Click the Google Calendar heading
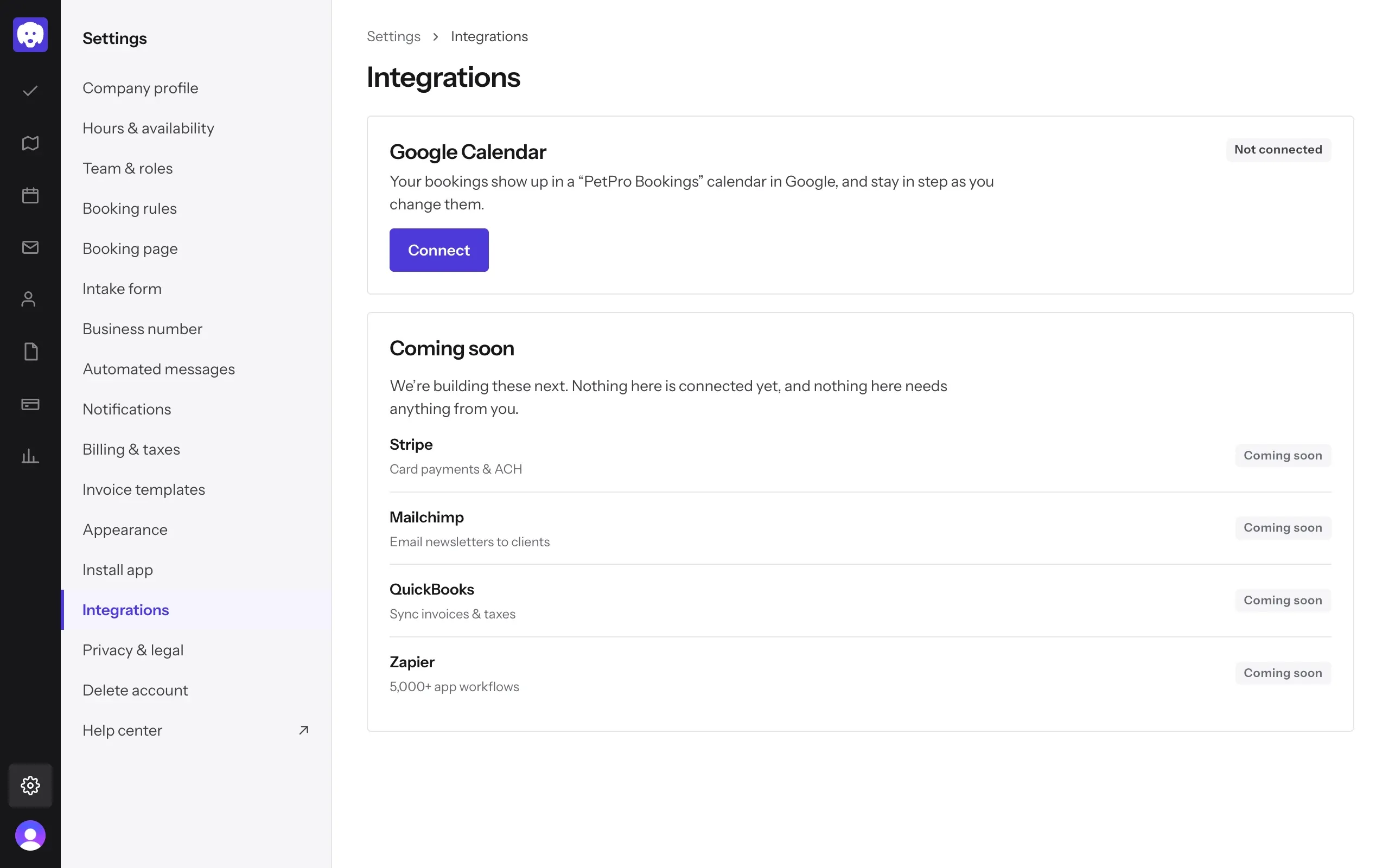 coord(468,152)
